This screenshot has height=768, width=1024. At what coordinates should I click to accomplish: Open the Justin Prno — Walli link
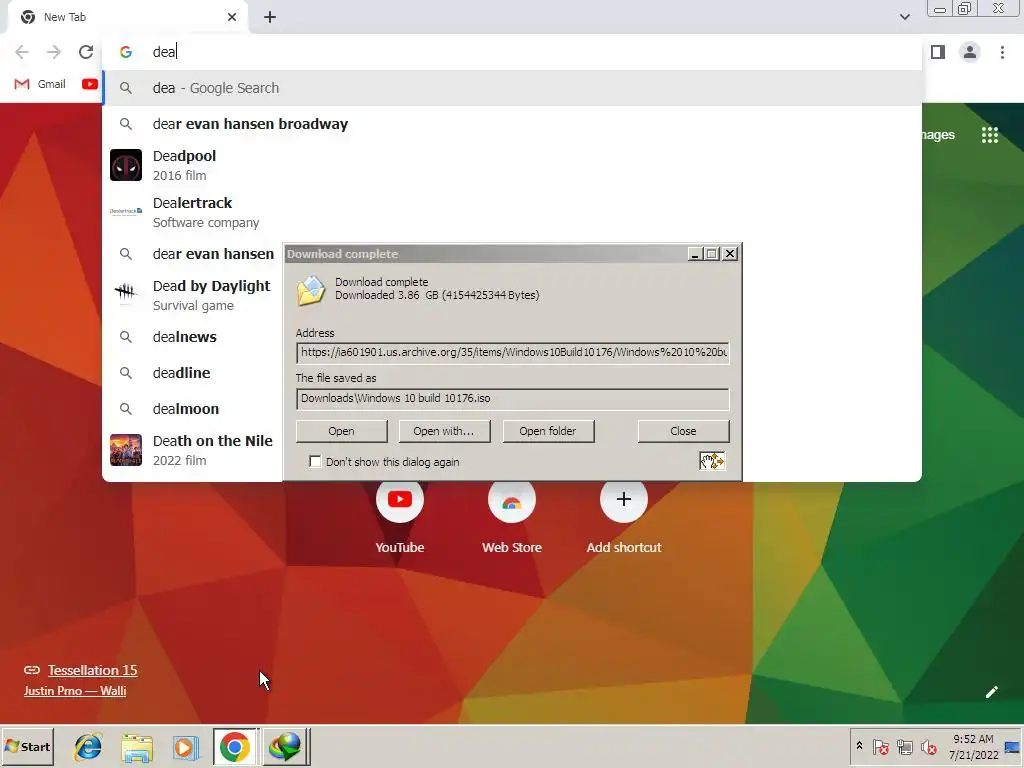coord(74,691)
